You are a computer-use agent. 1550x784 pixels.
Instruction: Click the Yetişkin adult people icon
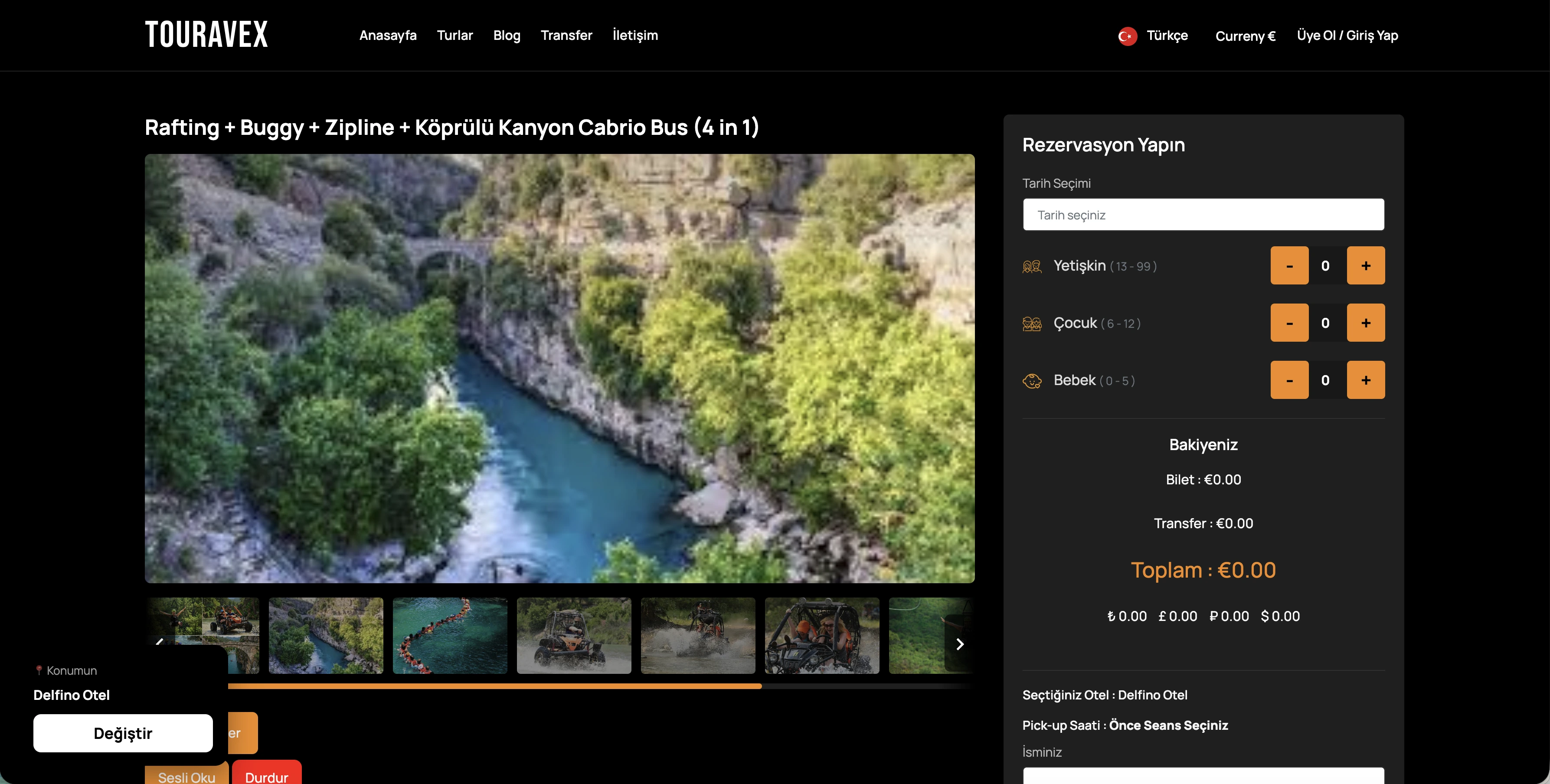click(x=1032, y=266)
